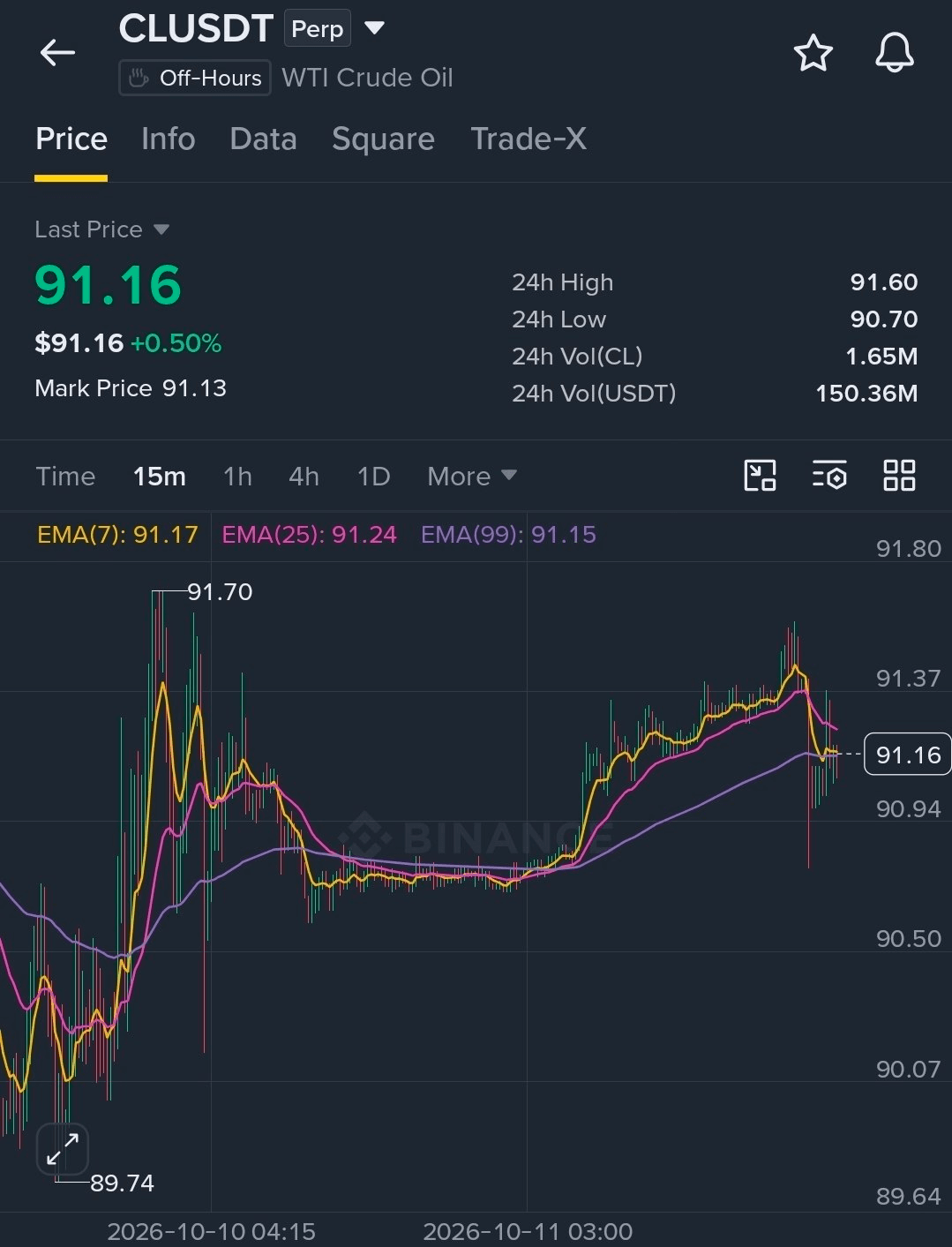This screenshot has height=1247, width=952.
Task: Tap the 2026-10-10 04:15 time axis label
Action: (211, 1232)
